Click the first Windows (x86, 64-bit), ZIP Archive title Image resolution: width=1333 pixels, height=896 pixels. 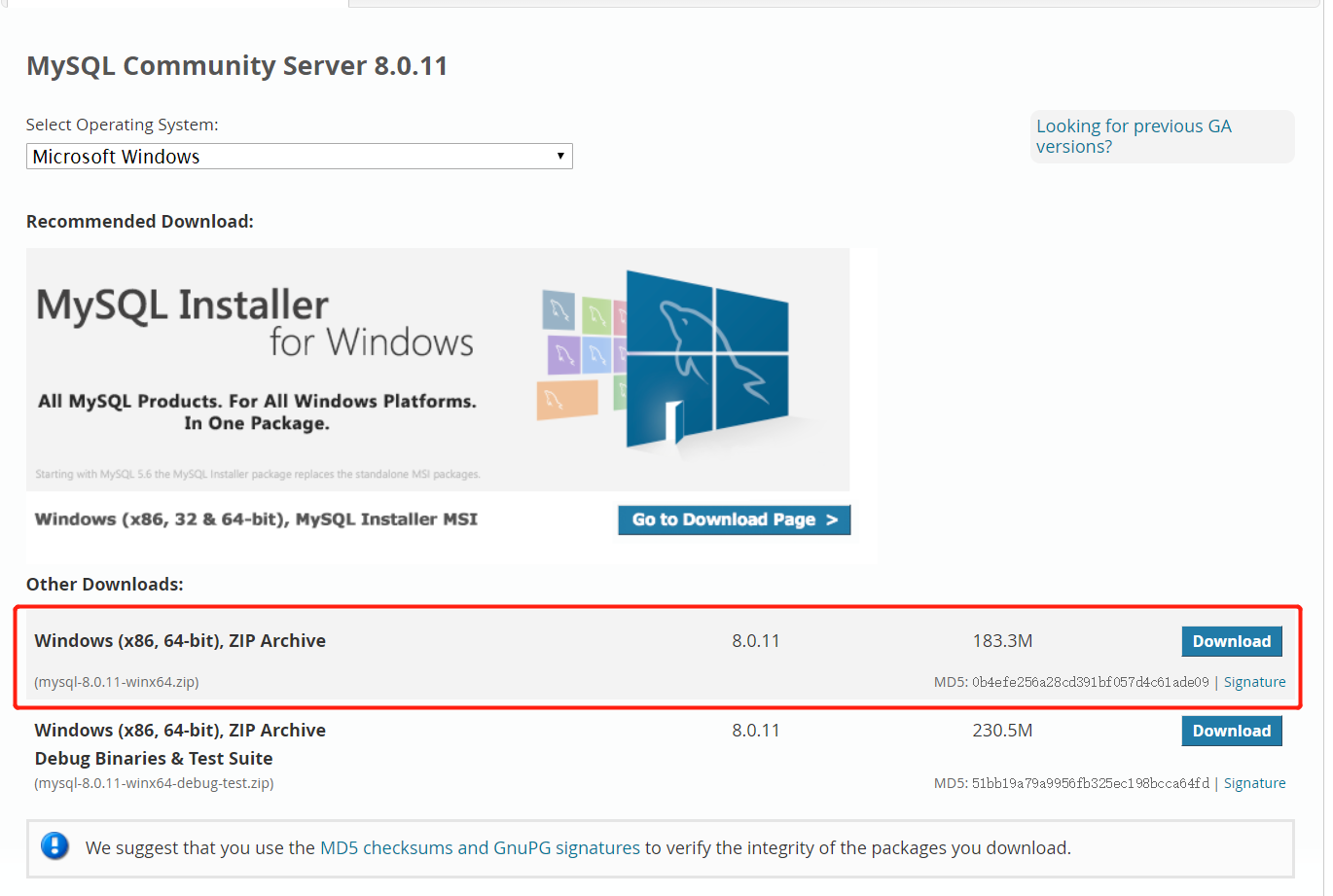(x=180, y=641)
